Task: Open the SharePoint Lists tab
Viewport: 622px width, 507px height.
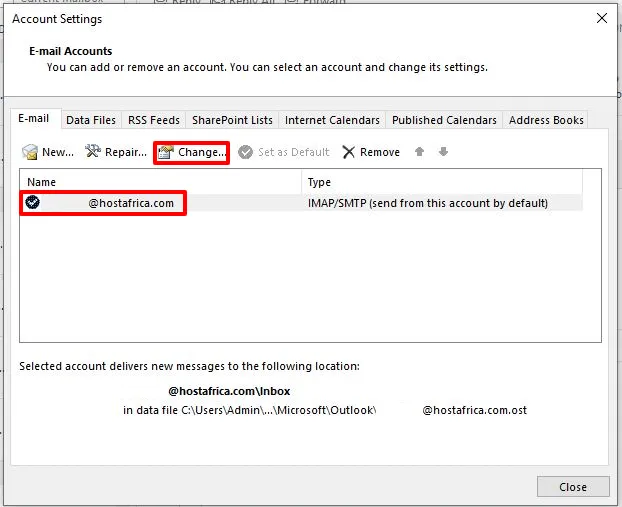Action: (232, 120)
